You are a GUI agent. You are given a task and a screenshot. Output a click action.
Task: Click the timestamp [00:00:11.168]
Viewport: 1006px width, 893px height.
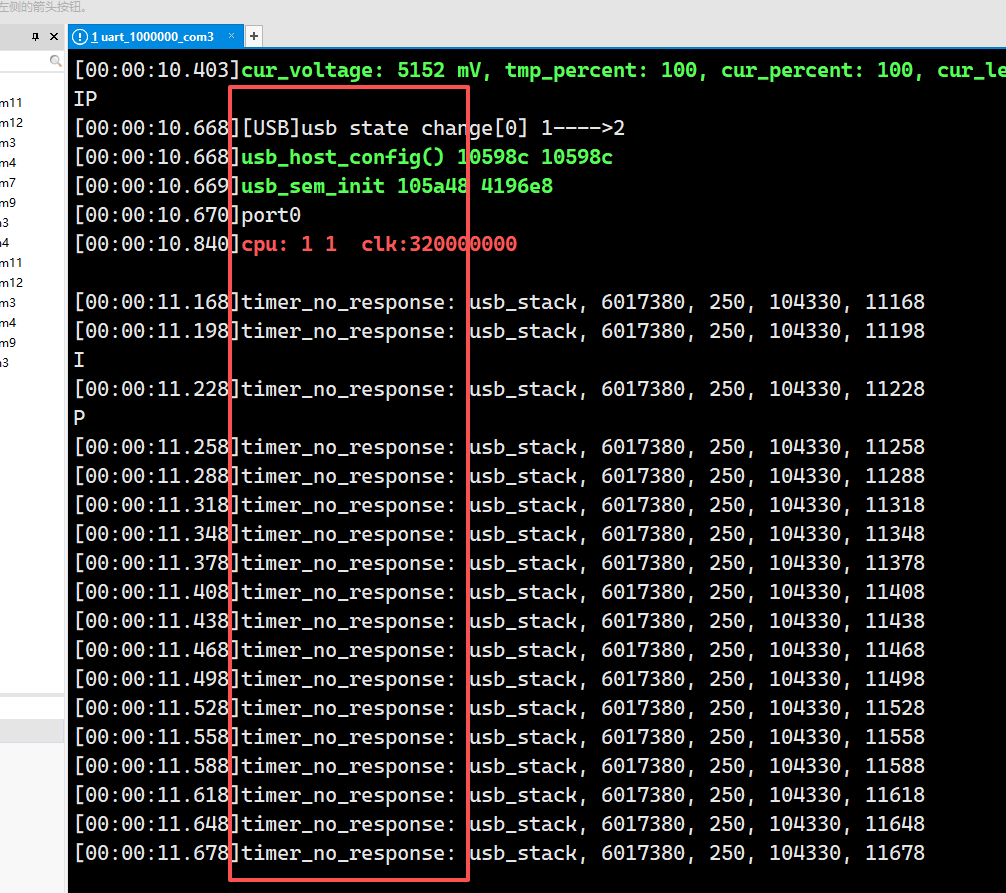click(x=157, y=302)
